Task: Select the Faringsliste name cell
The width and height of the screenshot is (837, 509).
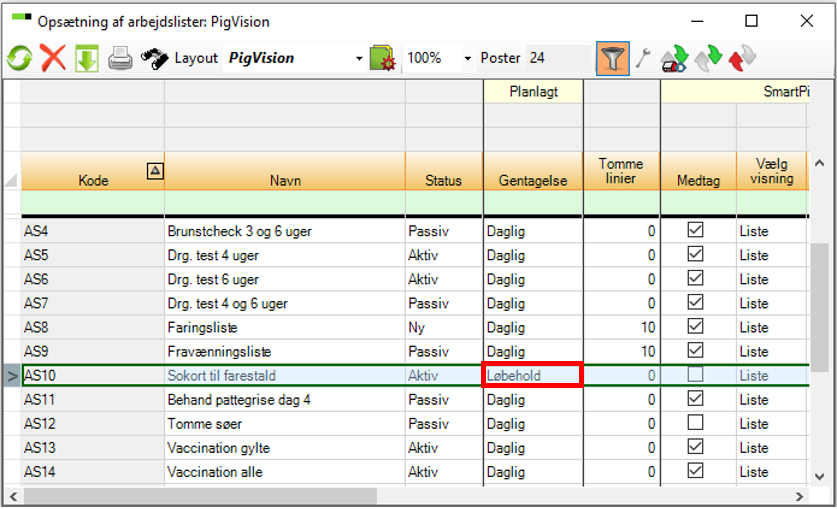Action: pyautogui.click(x=285, y=327)
